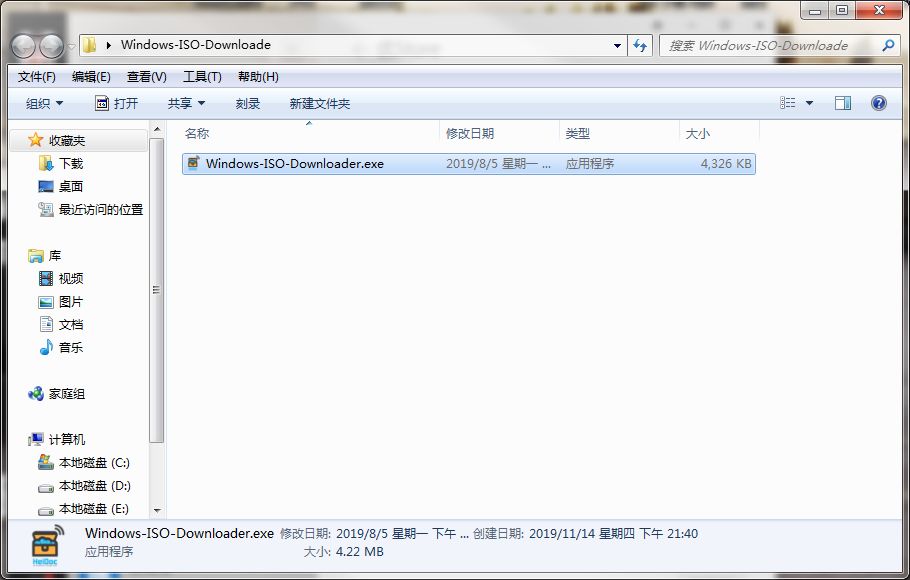This screenshot has width=910, height=580.
Task: Click the 创建日期 value in details pane
Action: (x=613, y=534)
